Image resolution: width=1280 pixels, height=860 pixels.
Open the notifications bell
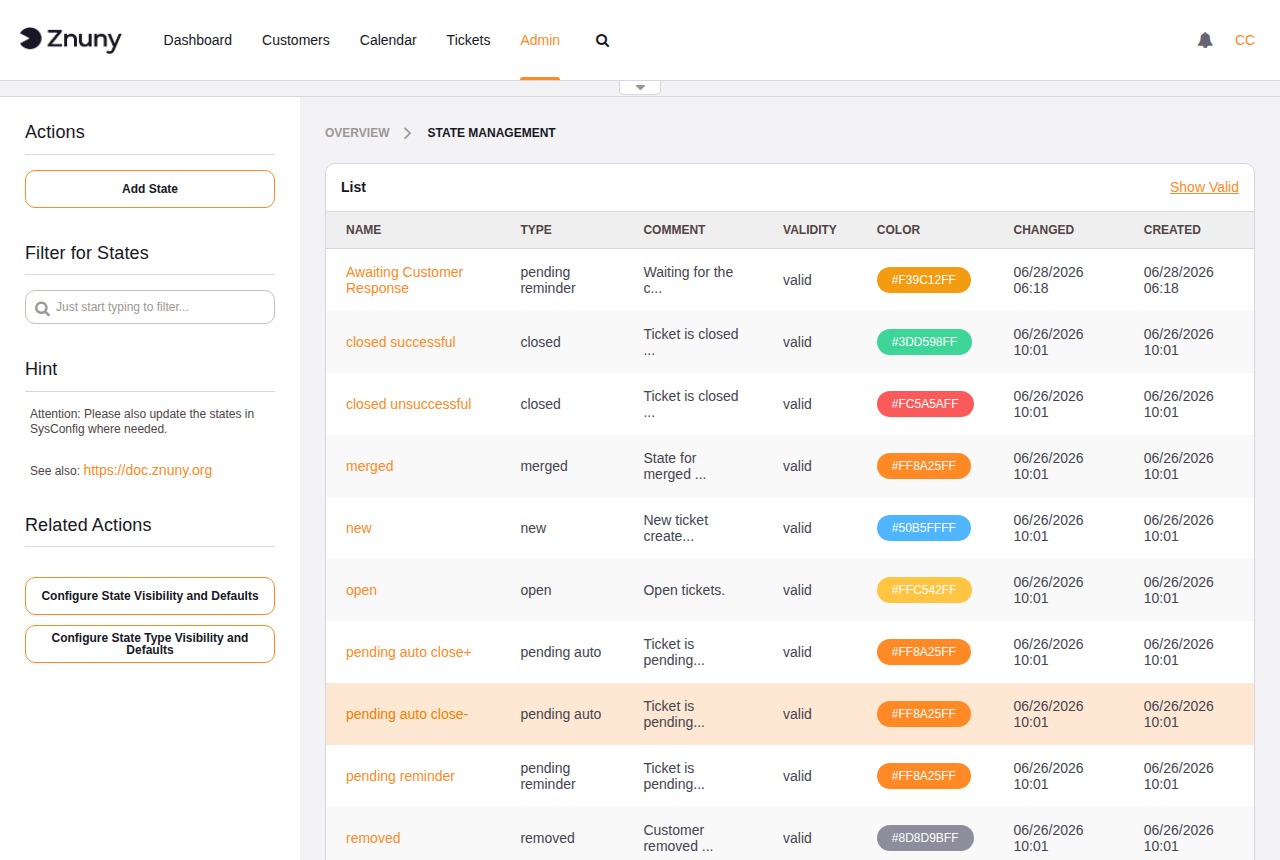point(1205,40)
